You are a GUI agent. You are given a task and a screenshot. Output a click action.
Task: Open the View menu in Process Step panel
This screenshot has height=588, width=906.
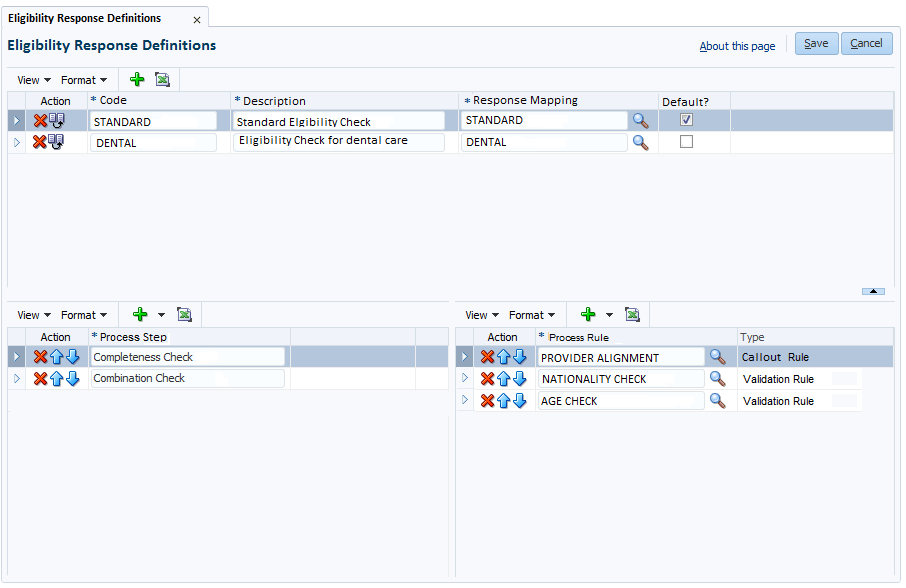[x=34, y=315]
